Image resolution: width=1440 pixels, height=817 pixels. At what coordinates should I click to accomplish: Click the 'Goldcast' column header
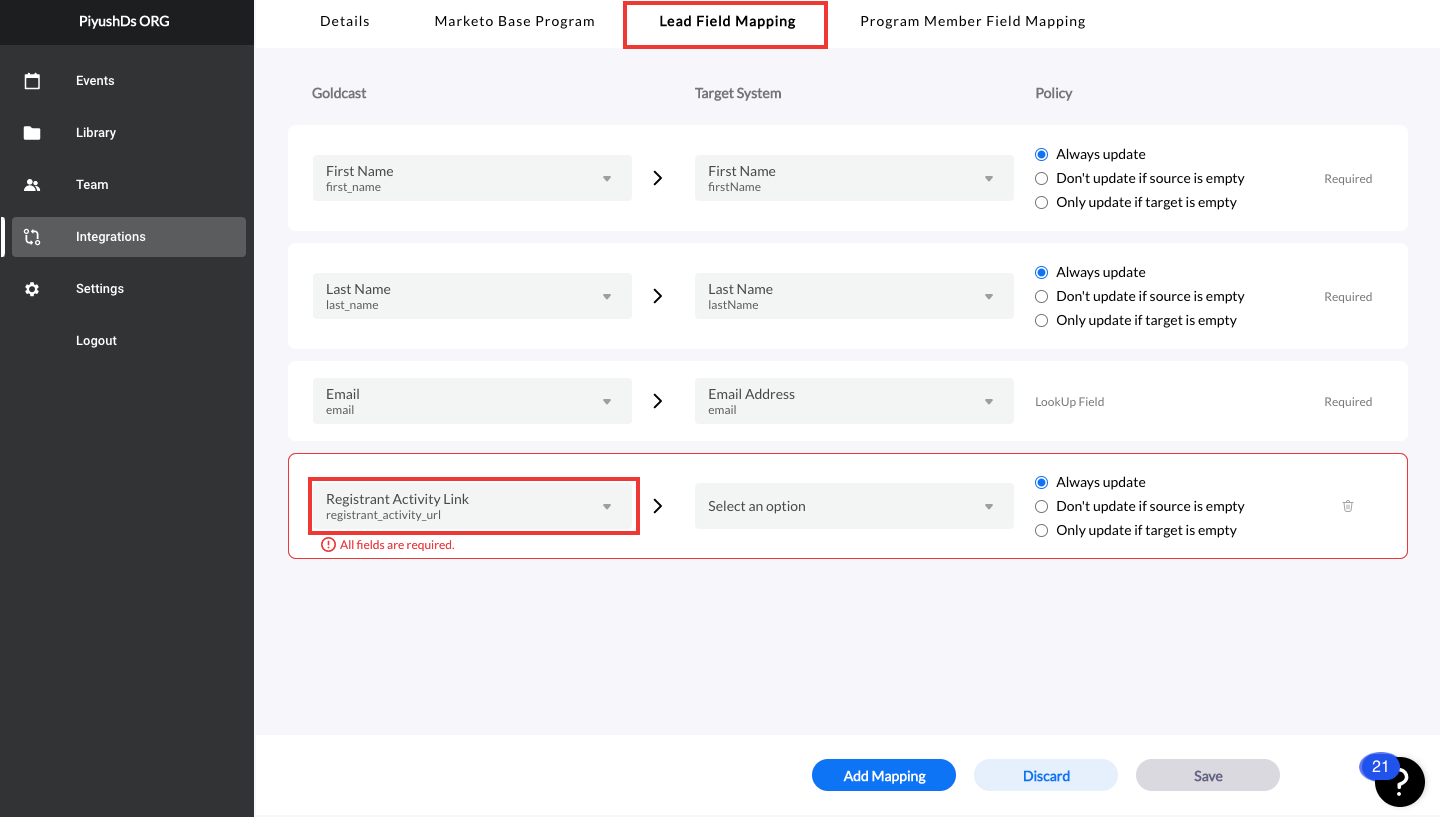click(339, 93)
